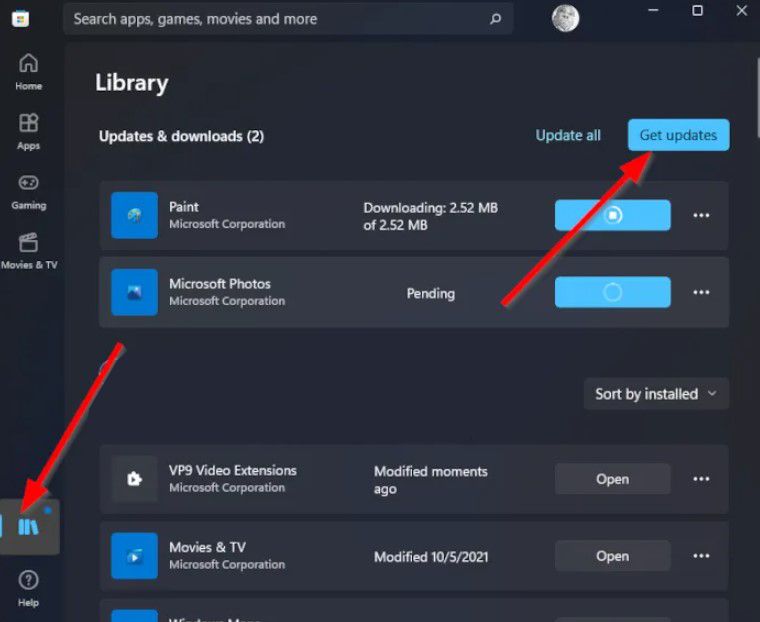Click the vertical scrollbar
760x622 pixels.
click(x=757, y=97)
